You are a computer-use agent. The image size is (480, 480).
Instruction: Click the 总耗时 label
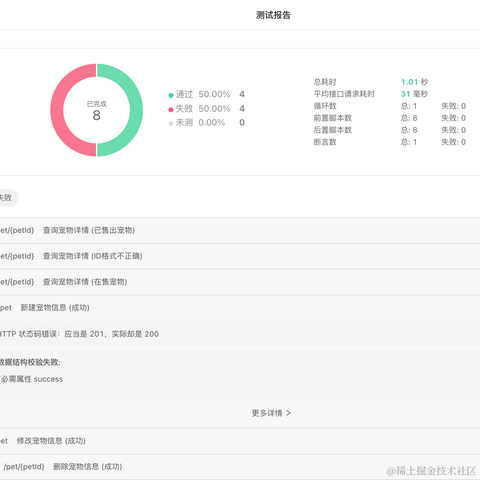pyautogui.click(x=325, y=82)
